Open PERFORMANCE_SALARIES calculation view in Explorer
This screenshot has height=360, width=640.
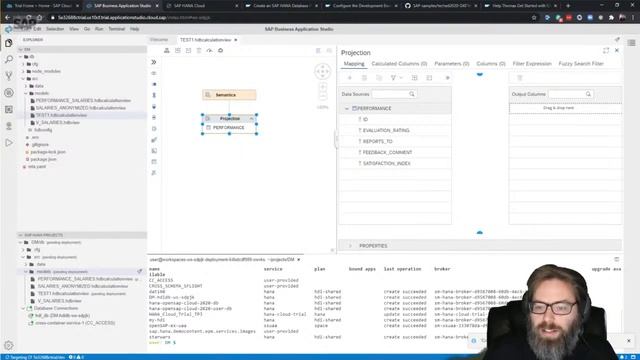click(83, 100)
